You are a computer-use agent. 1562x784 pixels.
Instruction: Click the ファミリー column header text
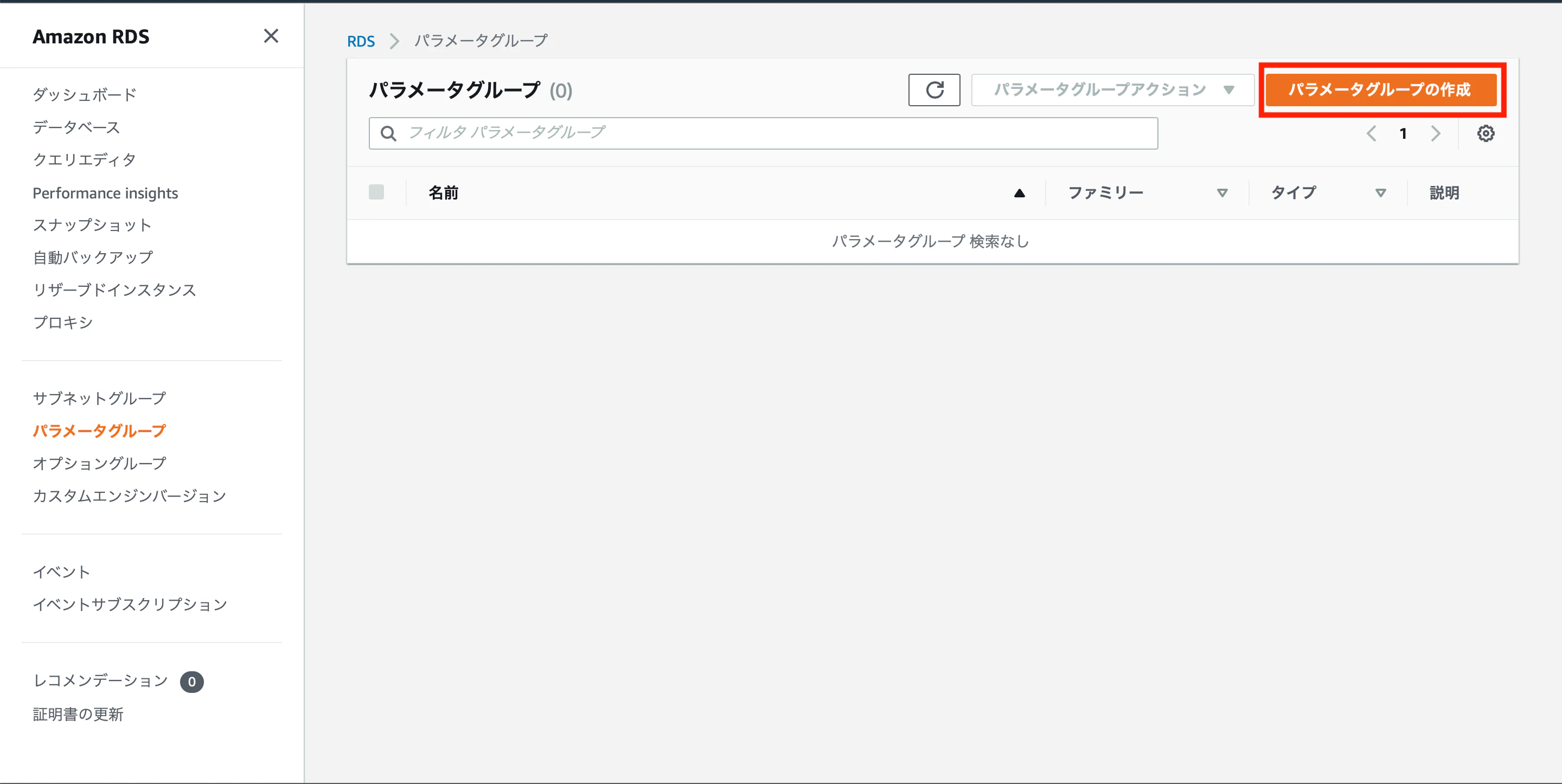[1105, 193]
